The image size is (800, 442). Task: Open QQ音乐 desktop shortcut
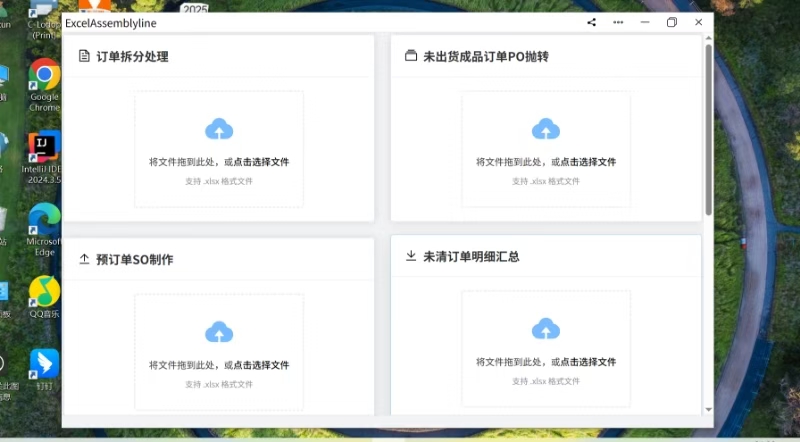(44, 298)
